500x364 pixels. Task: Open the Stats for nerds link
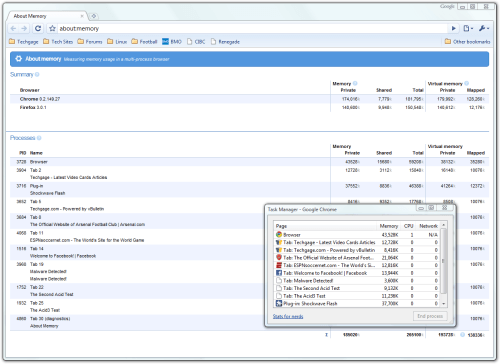tap(288, 316)
